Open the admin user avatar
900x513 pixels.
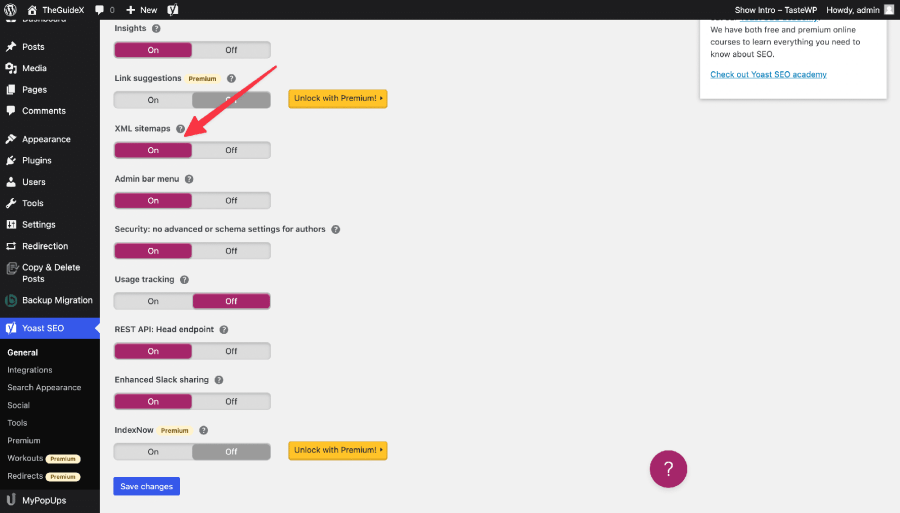(889, 10)
